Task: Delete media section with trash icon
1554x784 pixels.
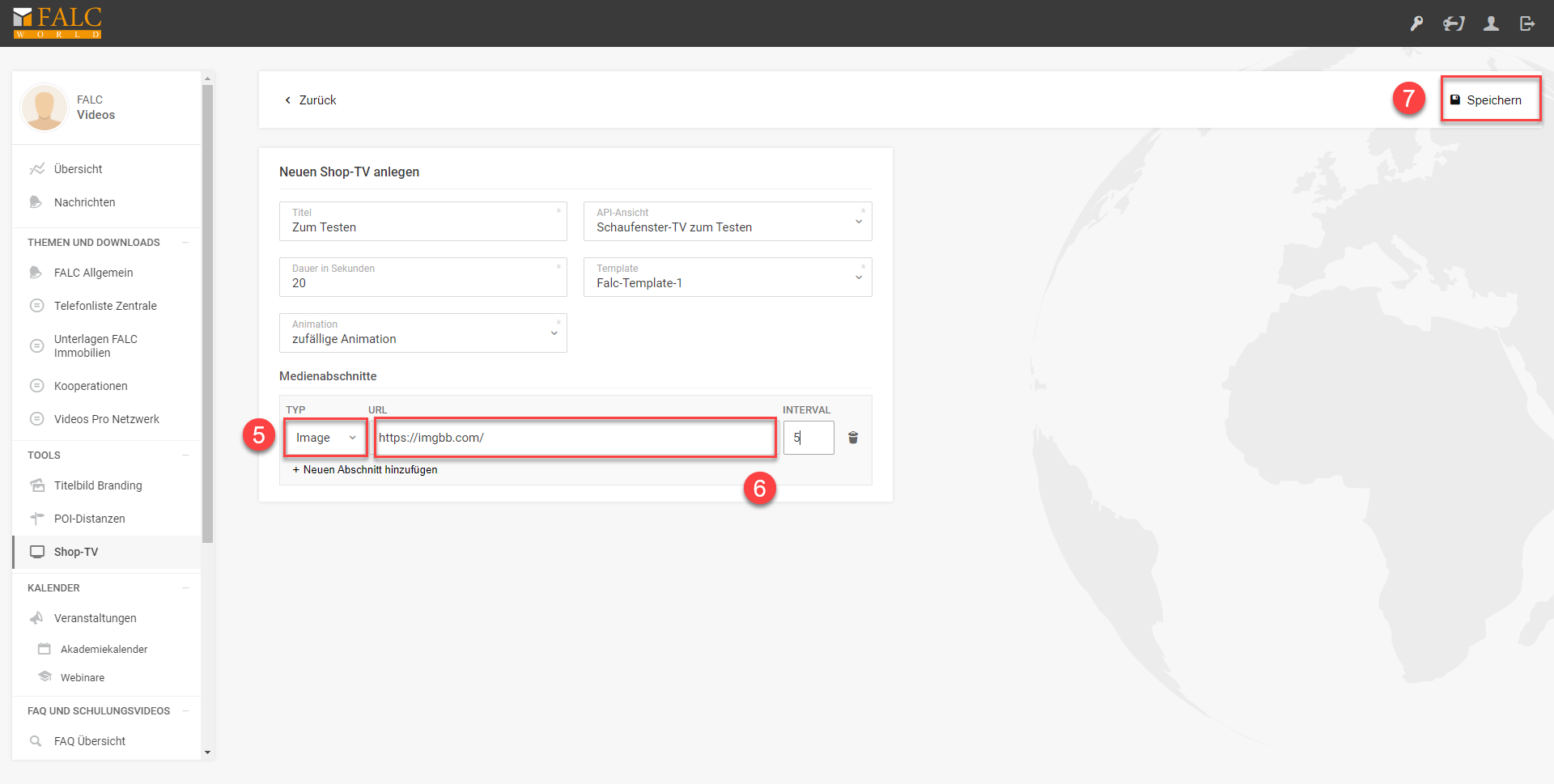Action: tap(853, 438)
